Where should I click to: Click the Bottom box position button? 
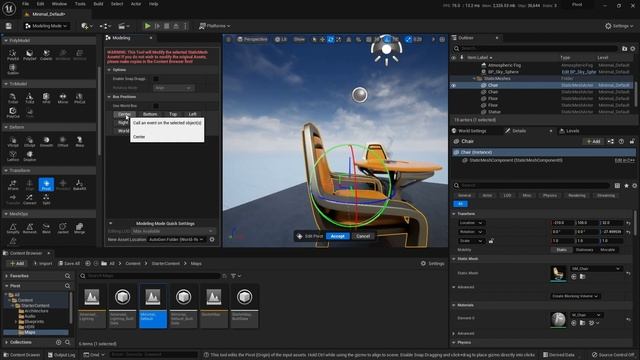click(x=150, y=114)
